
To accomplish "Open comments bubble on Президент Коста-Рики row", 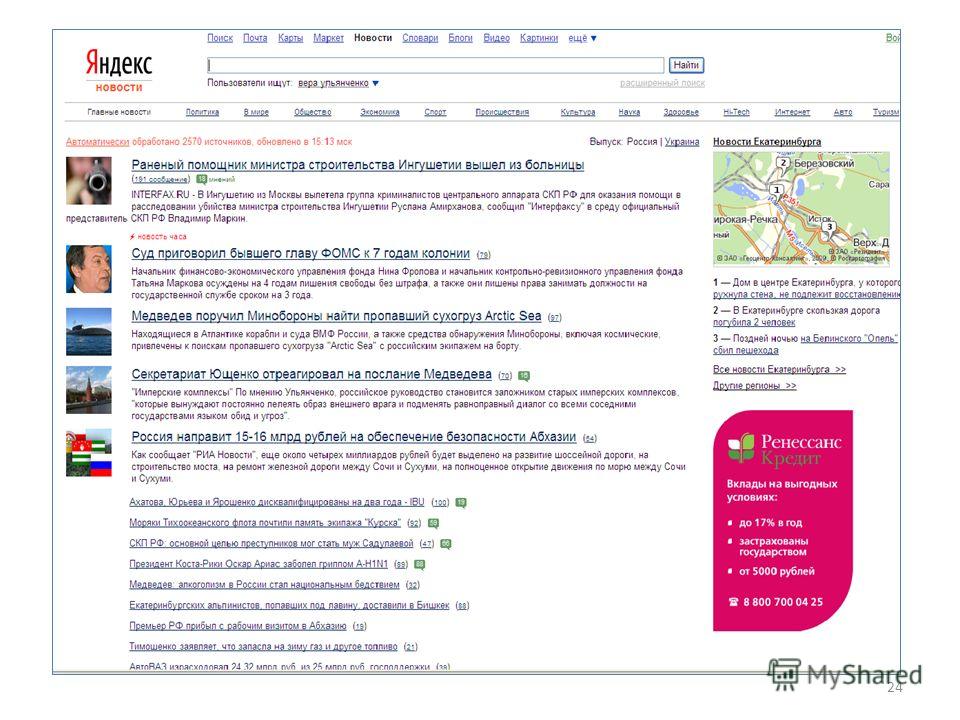I will [420, 564].
